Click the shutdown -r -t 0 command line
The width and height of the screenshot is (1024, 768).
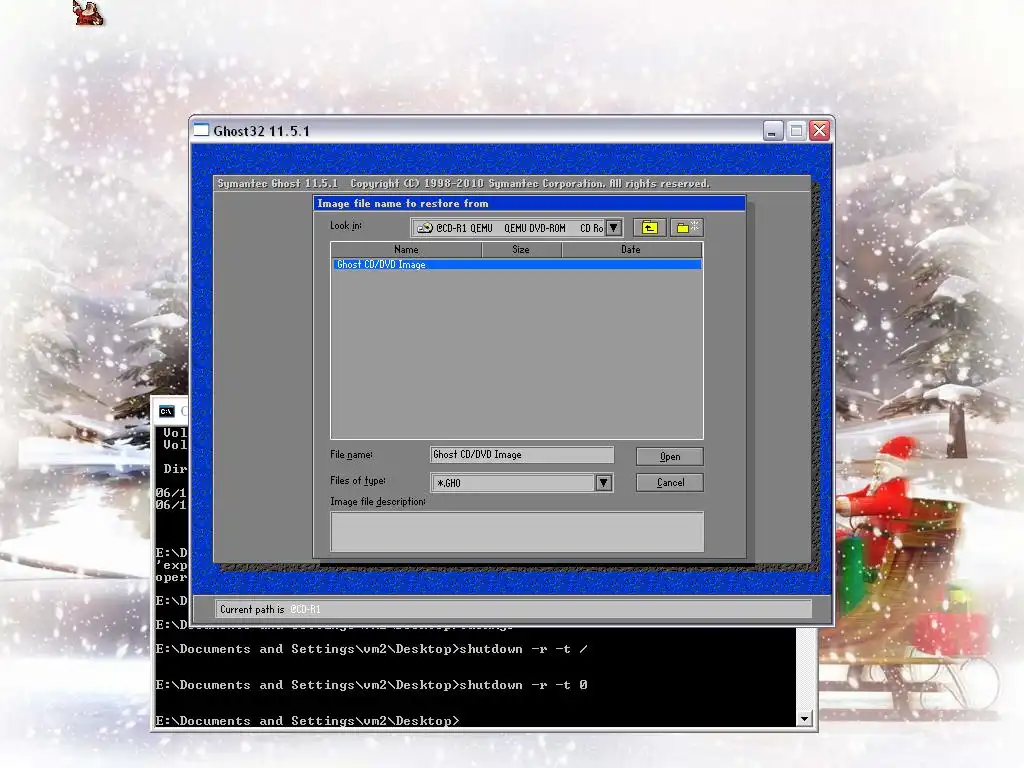coord(371,684)
